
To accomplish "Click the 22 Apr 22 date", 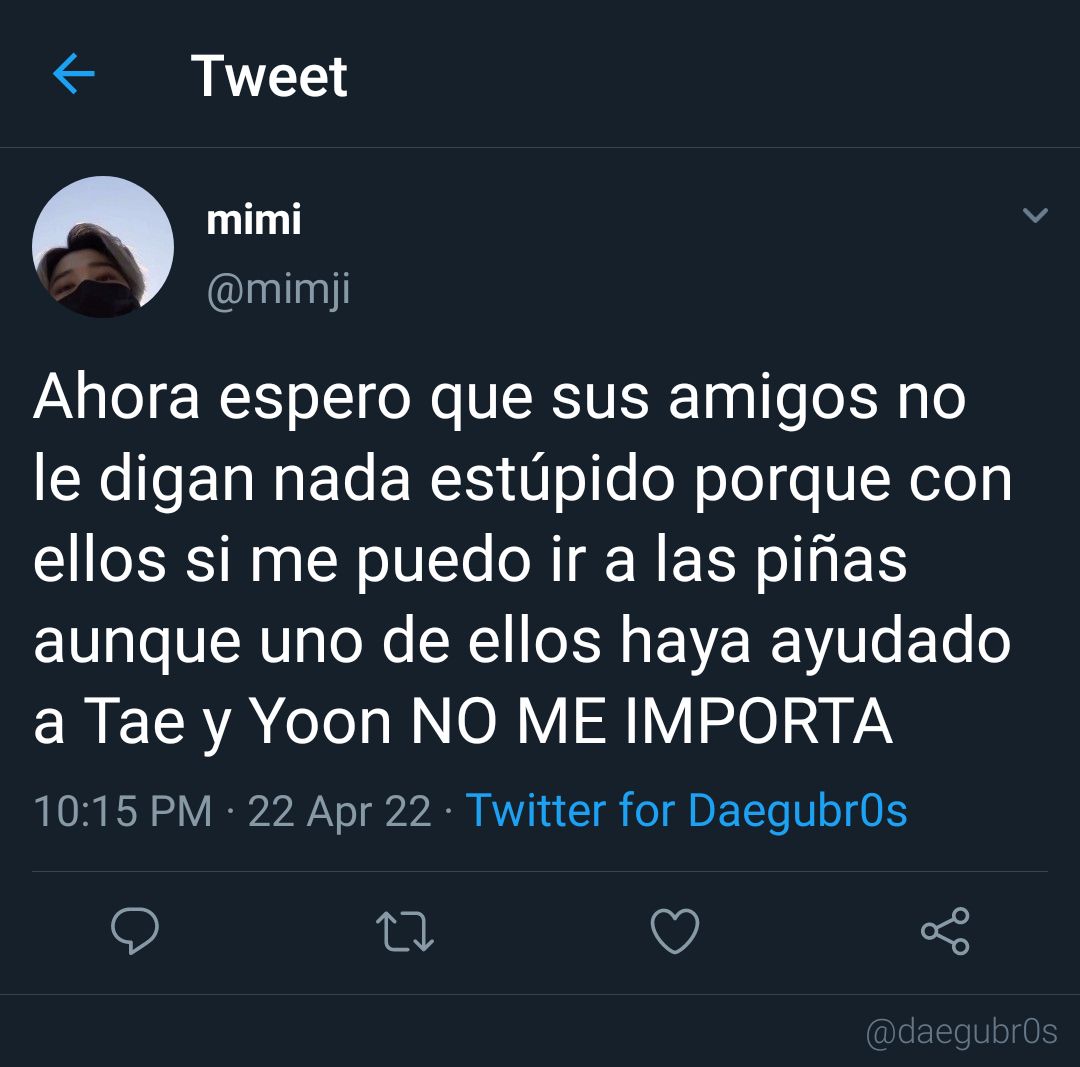I will 339,811.
